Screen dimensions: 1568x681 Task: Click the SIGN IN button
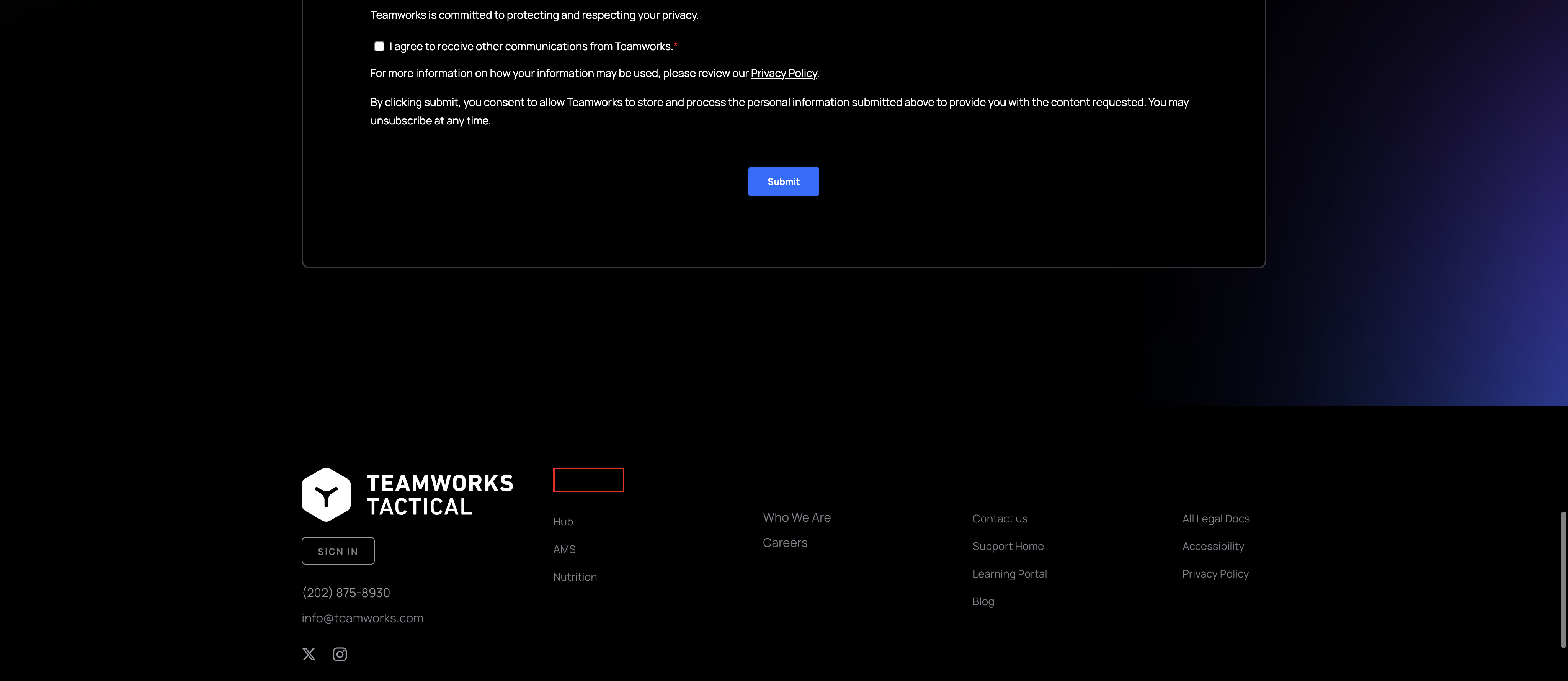click(338, 551)
